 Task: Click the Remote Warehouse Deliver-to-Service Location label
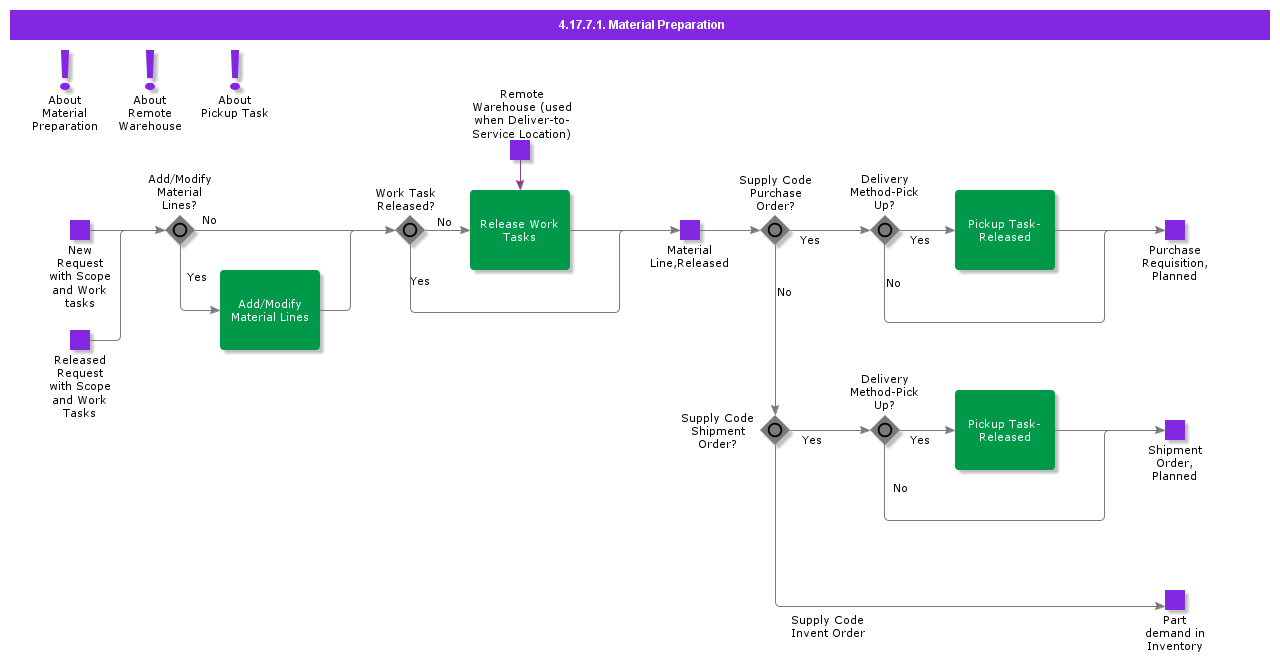(522, 114)
